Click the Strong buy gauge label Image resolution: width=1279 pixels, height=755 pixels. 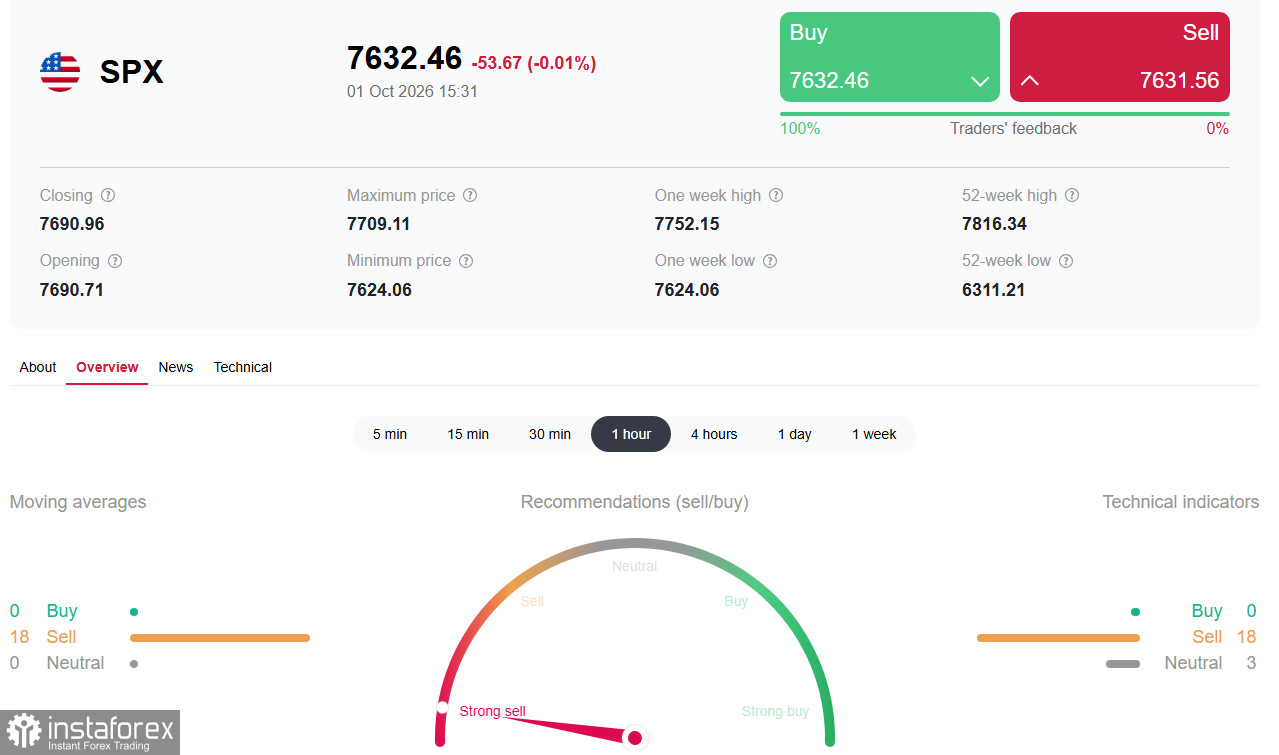click(775, 711)
